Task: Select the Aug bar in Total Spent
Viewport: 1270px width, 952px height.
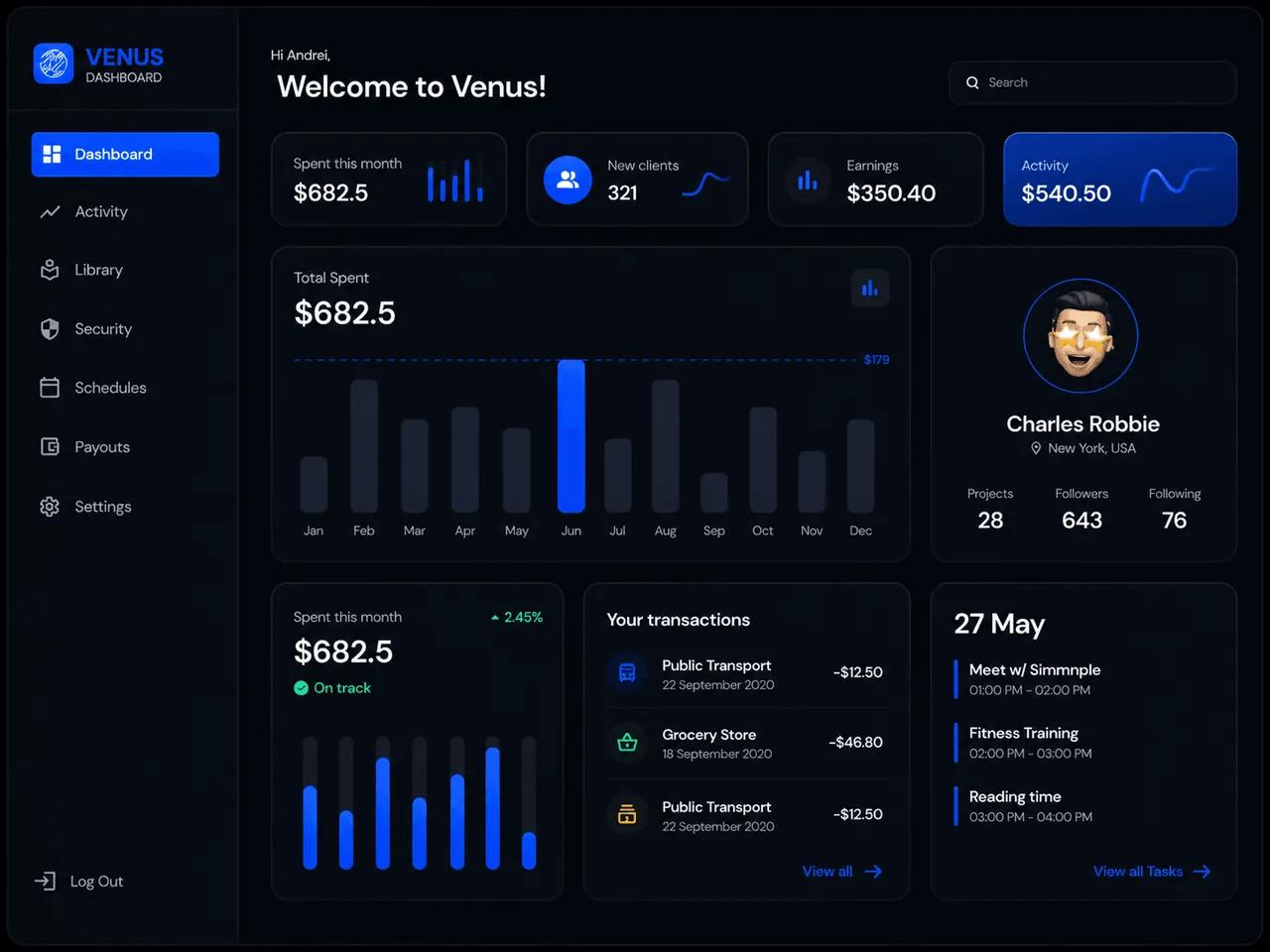Action: coord(666,446)
